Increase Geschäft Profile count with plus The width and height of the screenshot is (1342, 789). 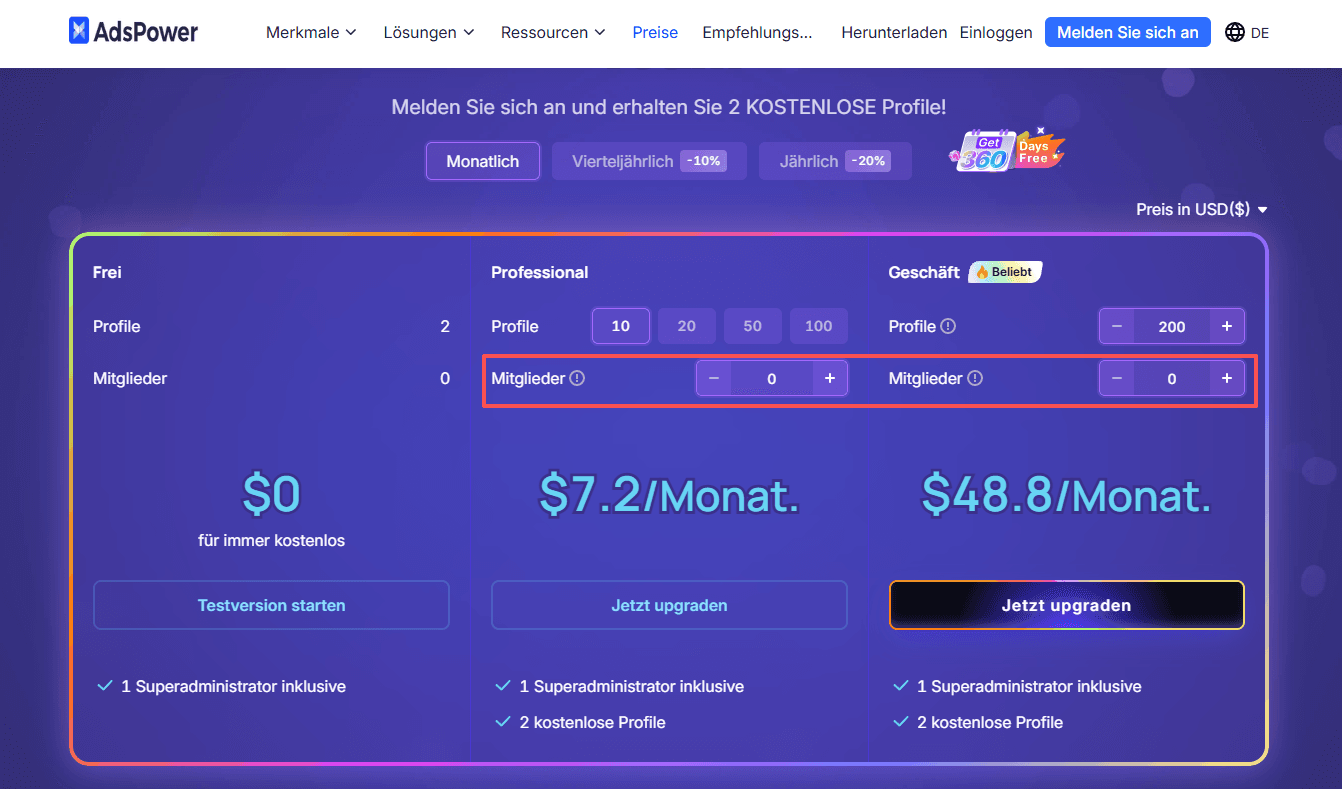(1226, 326)
